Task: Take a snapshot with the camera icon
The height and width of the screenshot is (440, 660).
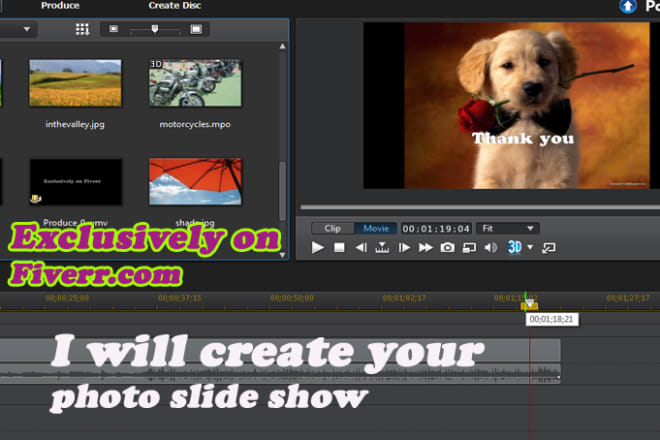Action: tap(447, 248)
